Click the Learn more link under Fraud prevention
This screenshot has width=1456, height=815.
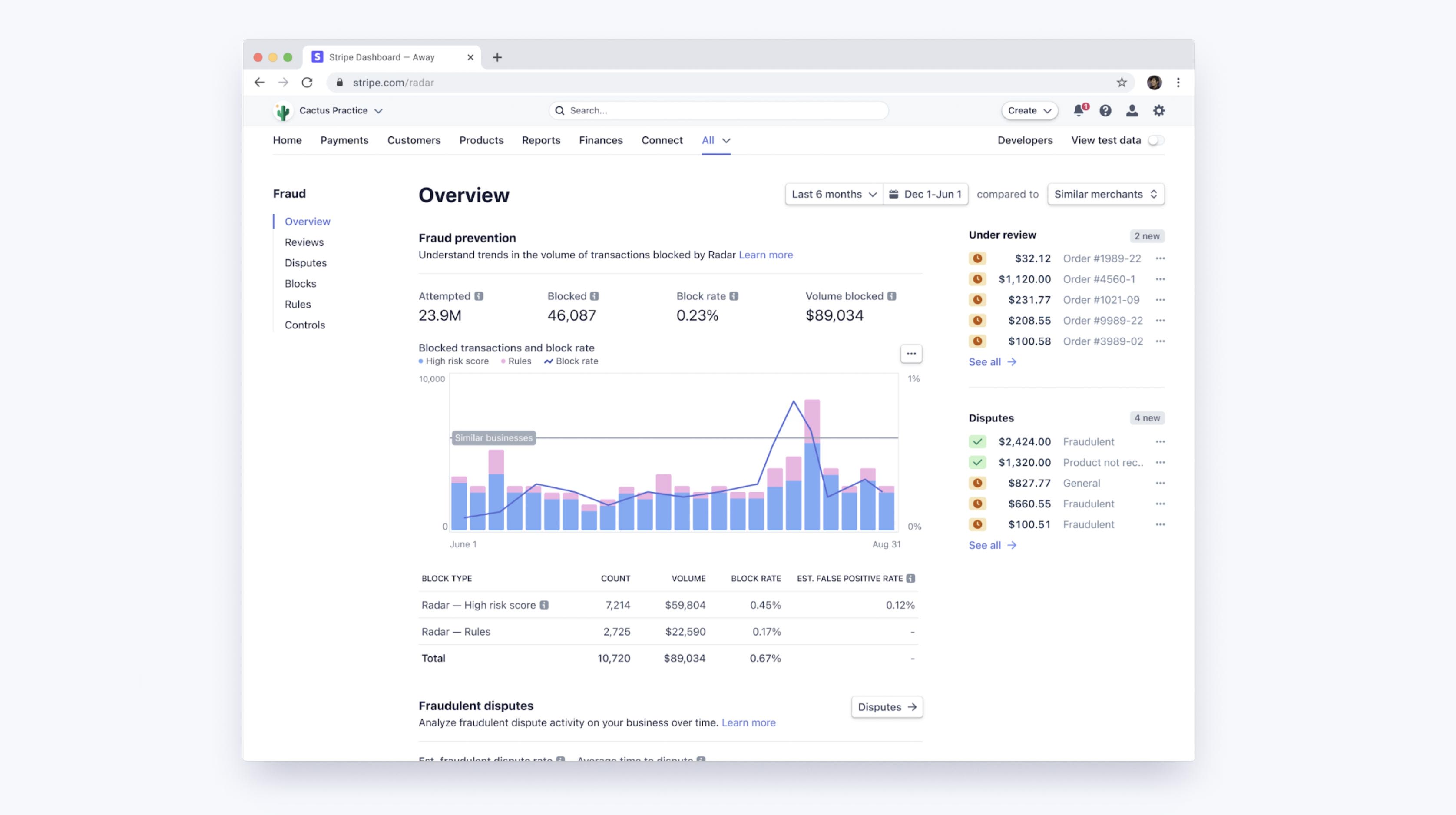(765, 254)
